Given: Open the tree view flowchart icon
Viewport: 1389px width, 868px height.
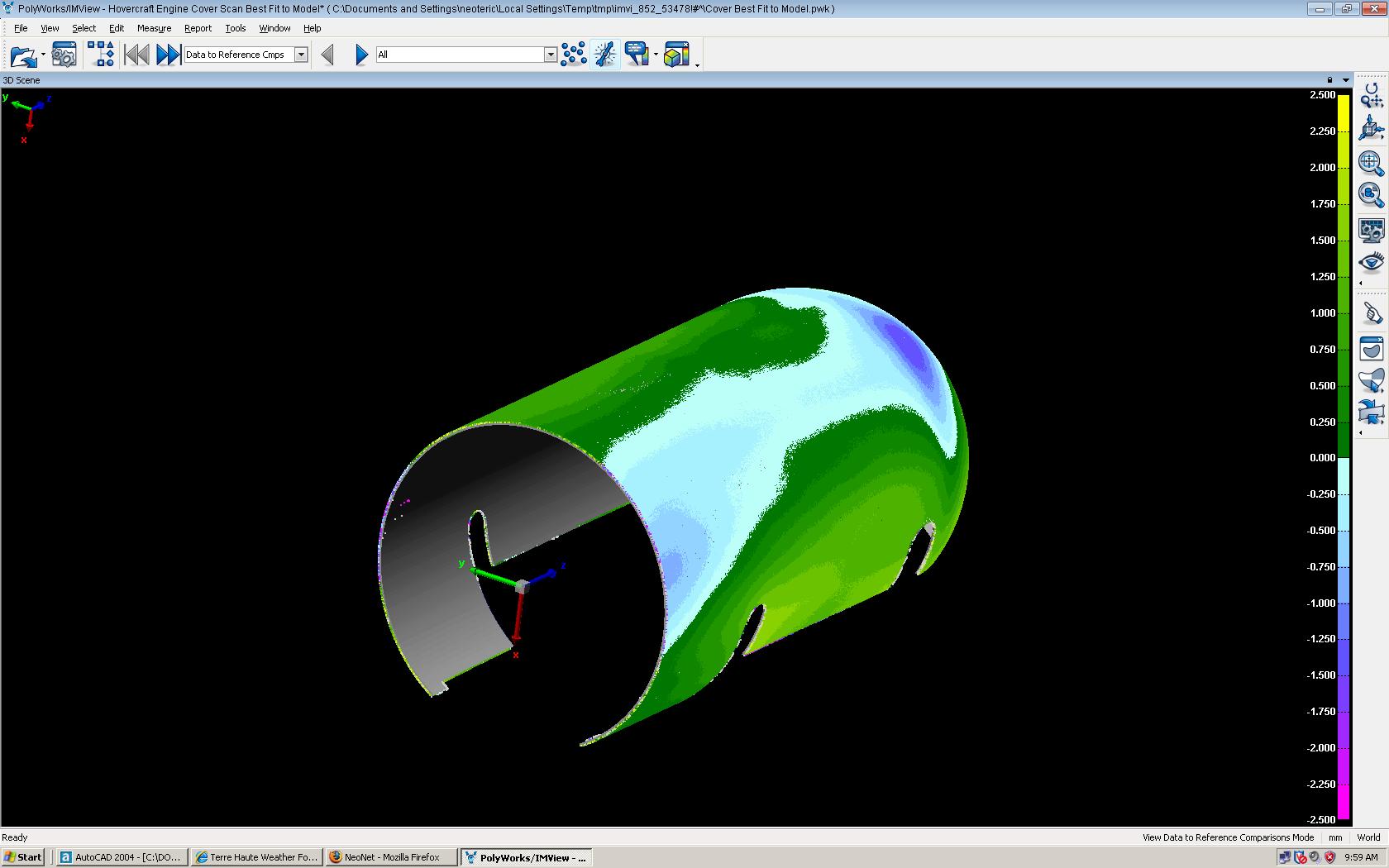Looking at the screenshot, I should click(101, 55).
